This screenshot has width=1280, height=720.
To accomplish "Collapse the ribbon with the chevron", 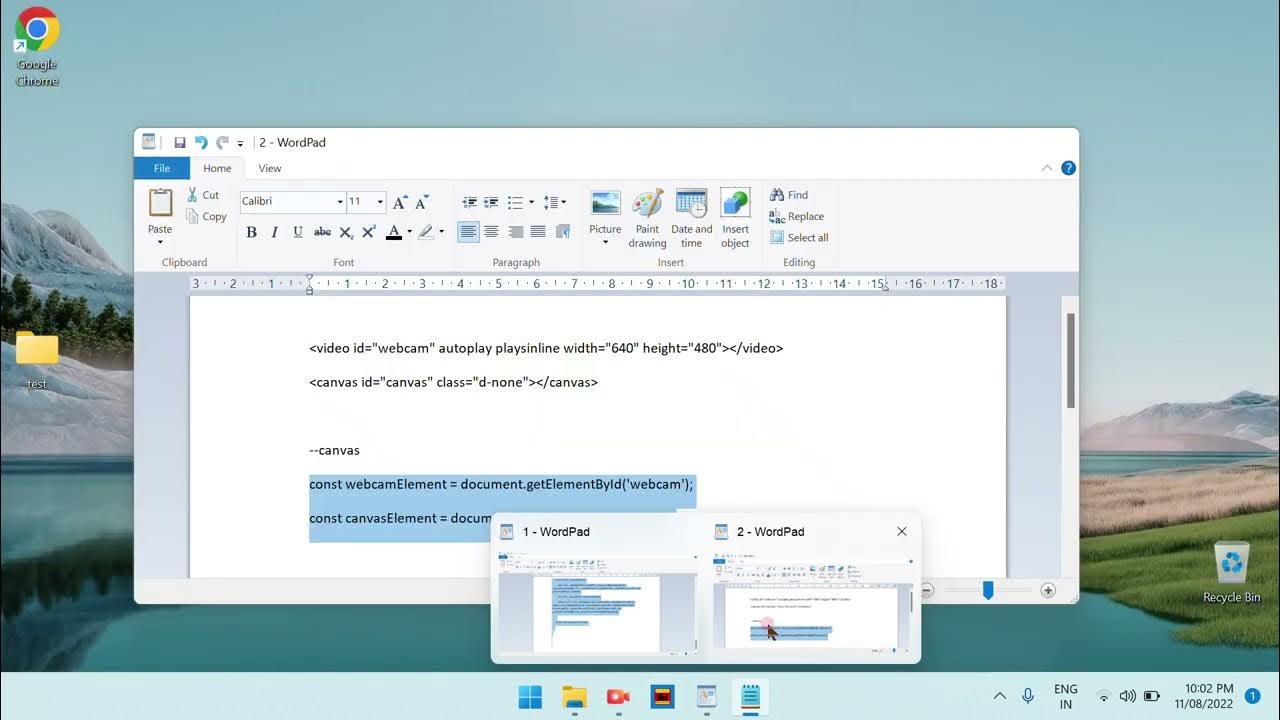I will [x=1047, y=168].
